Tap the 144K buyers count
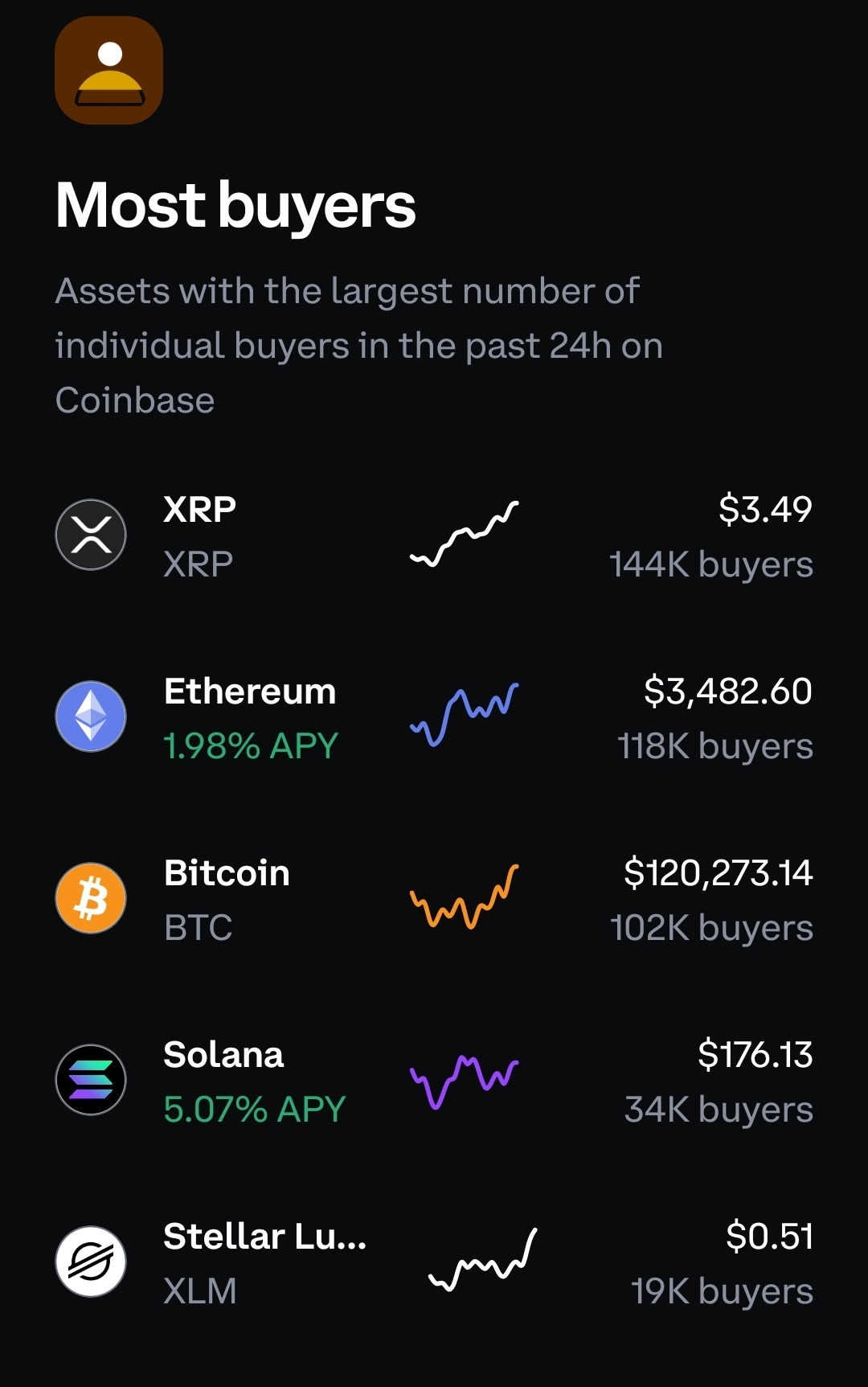 tap(711, 564)
